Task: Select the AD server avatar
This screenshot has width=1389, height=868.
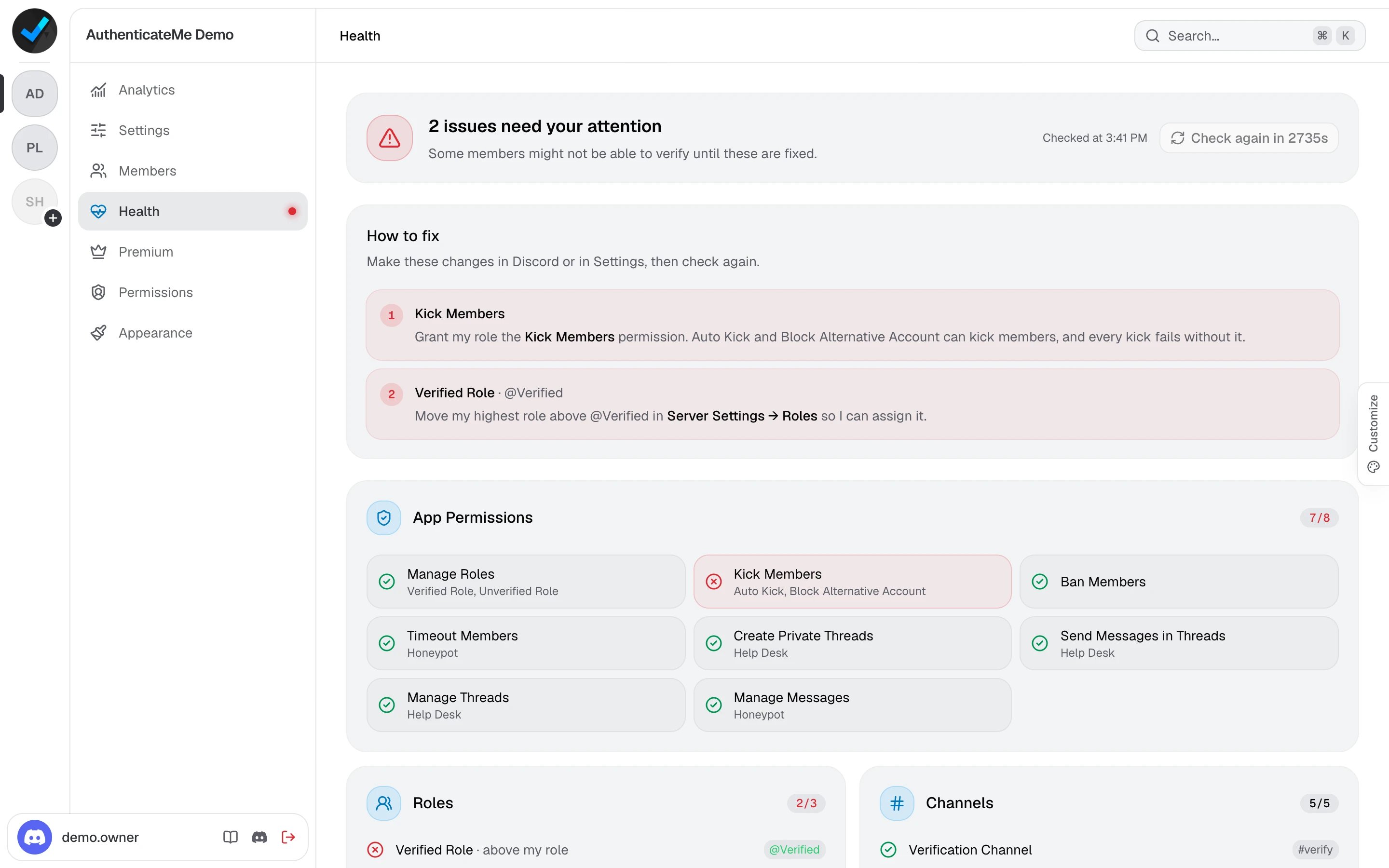Action: [x=34, y=94]
